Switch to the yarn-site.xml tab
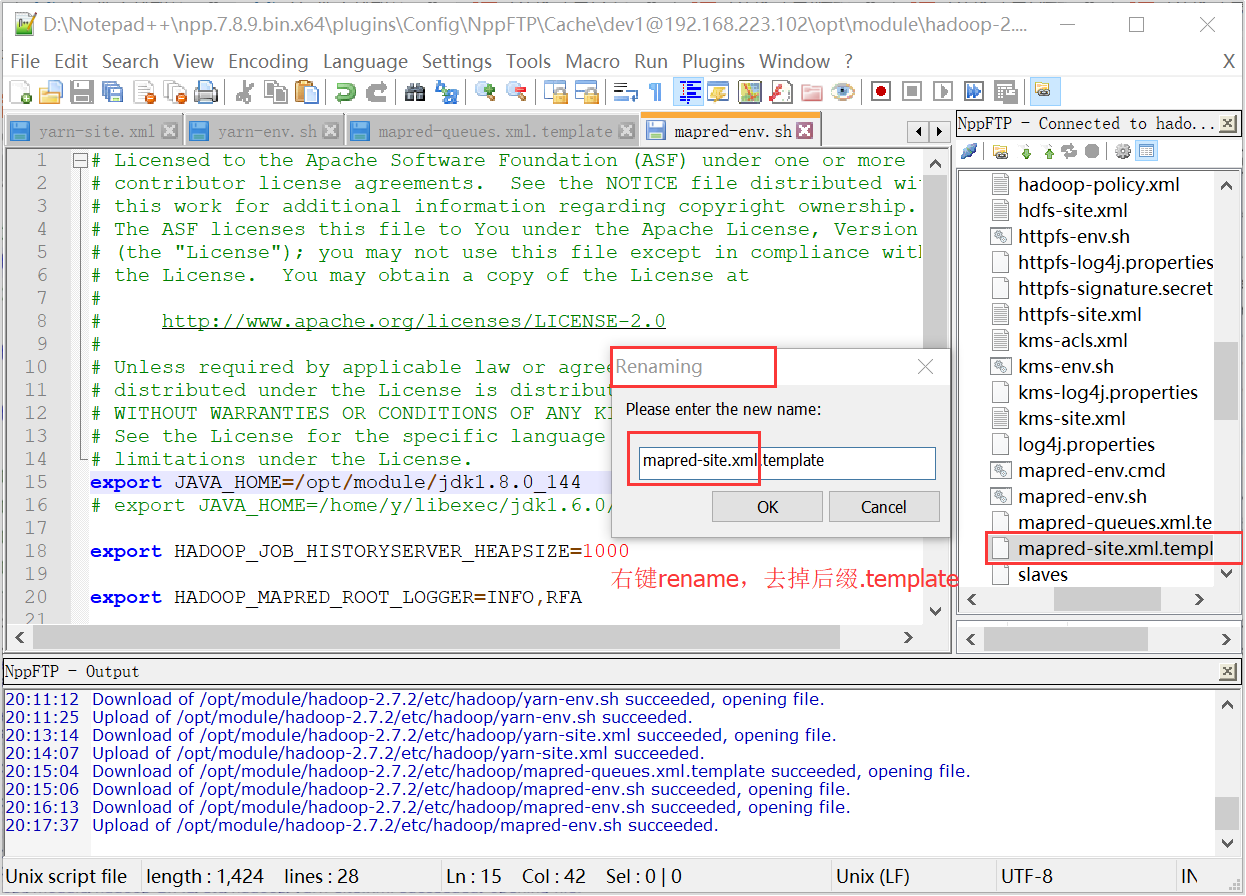1246x896 pixels. (x=94, y=131)
